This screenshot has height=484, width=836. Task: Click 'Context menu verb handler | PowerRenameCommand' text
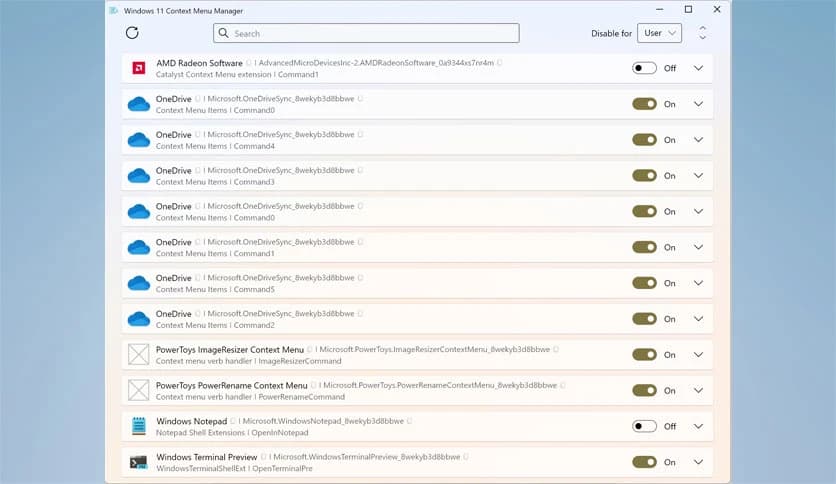coord(251,397)
